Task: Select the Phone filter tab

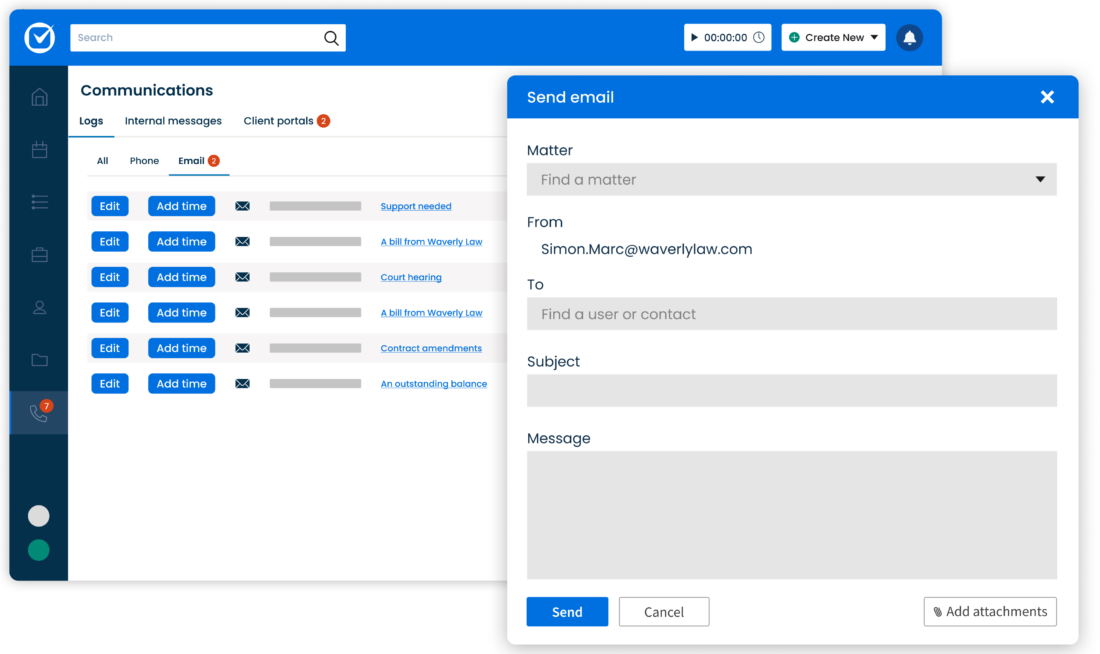Action: (144, 161)
